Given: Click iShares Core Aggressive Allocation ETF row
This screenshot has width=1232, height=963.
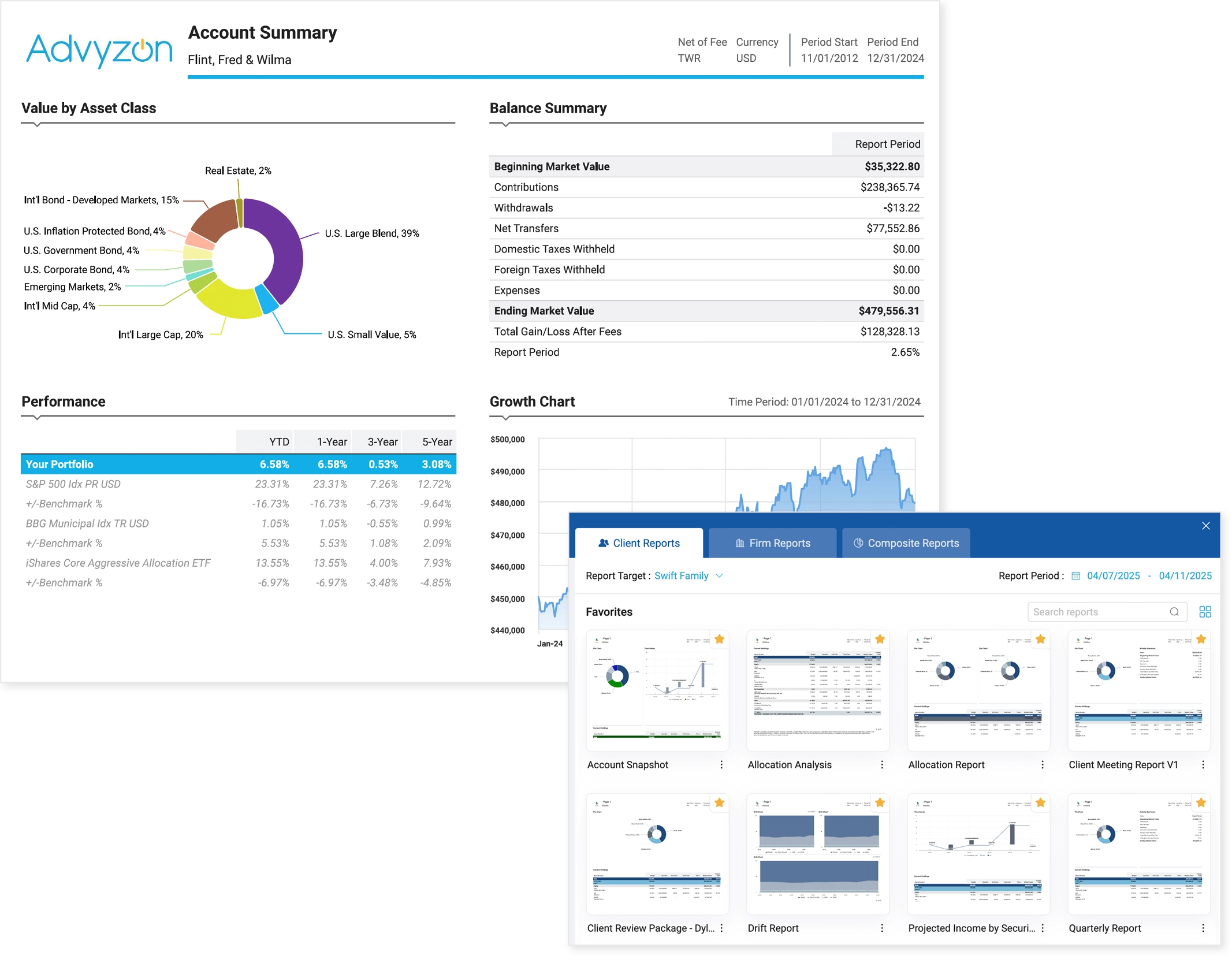Looking at the screenshot, I should [239, 563].
